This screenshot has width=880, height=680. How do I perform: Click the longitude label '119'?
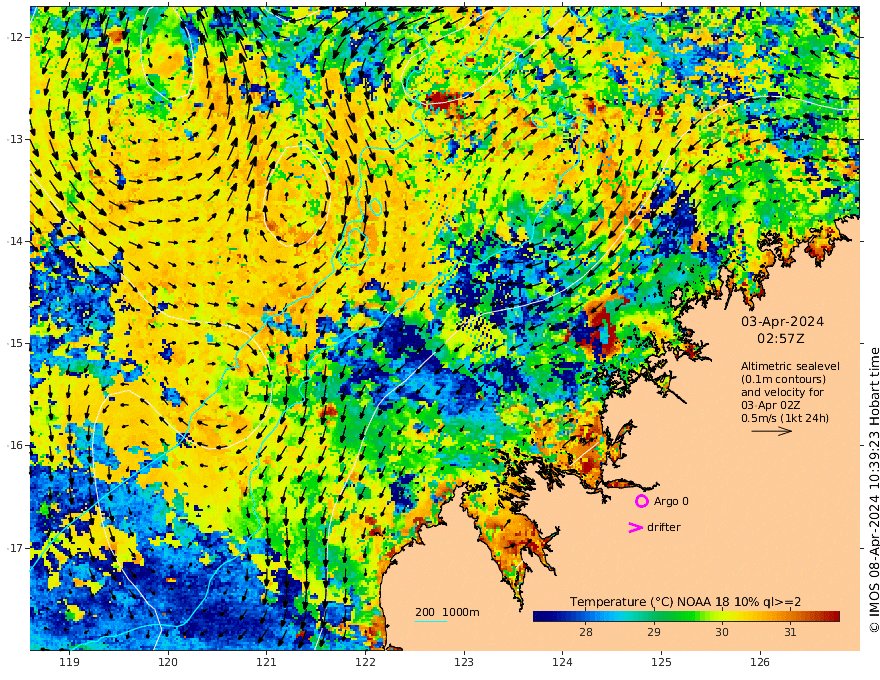coord(69,662)
